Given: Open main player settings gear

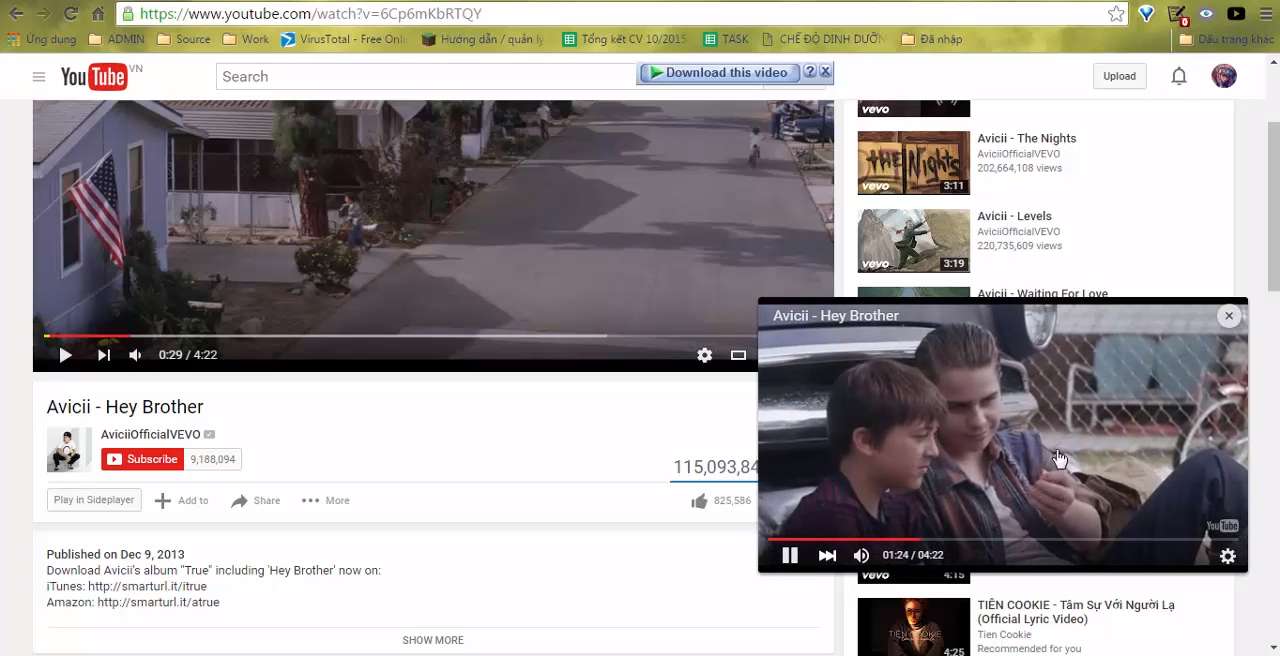Looking at the screenshot, I should pyautogui.click(x=705, y=355).
